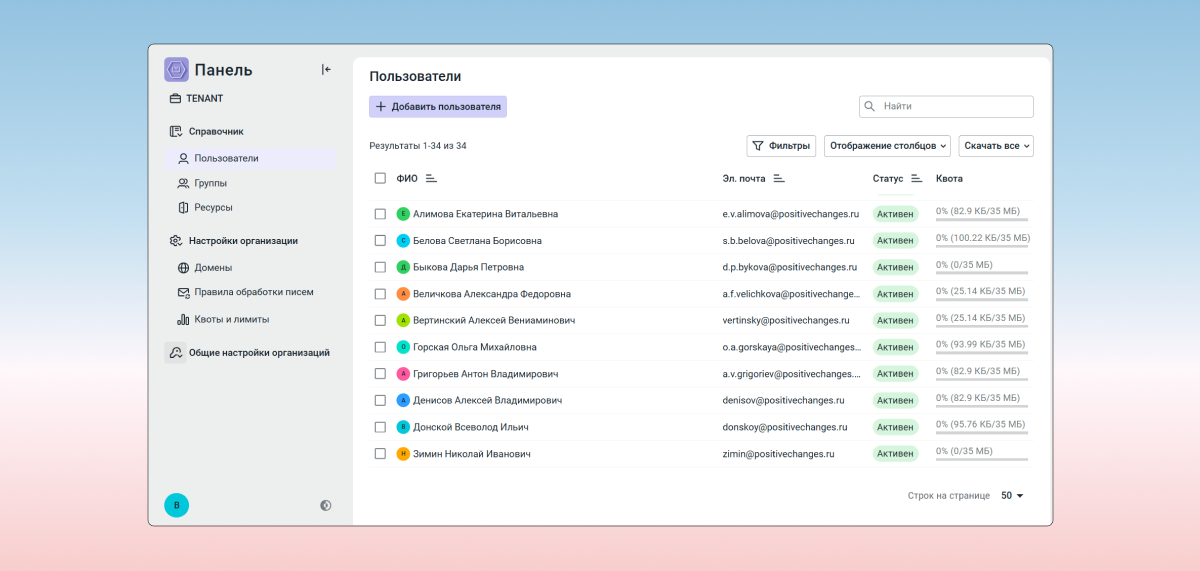Click the user avatar in sidebar bottom

(176, 506)
